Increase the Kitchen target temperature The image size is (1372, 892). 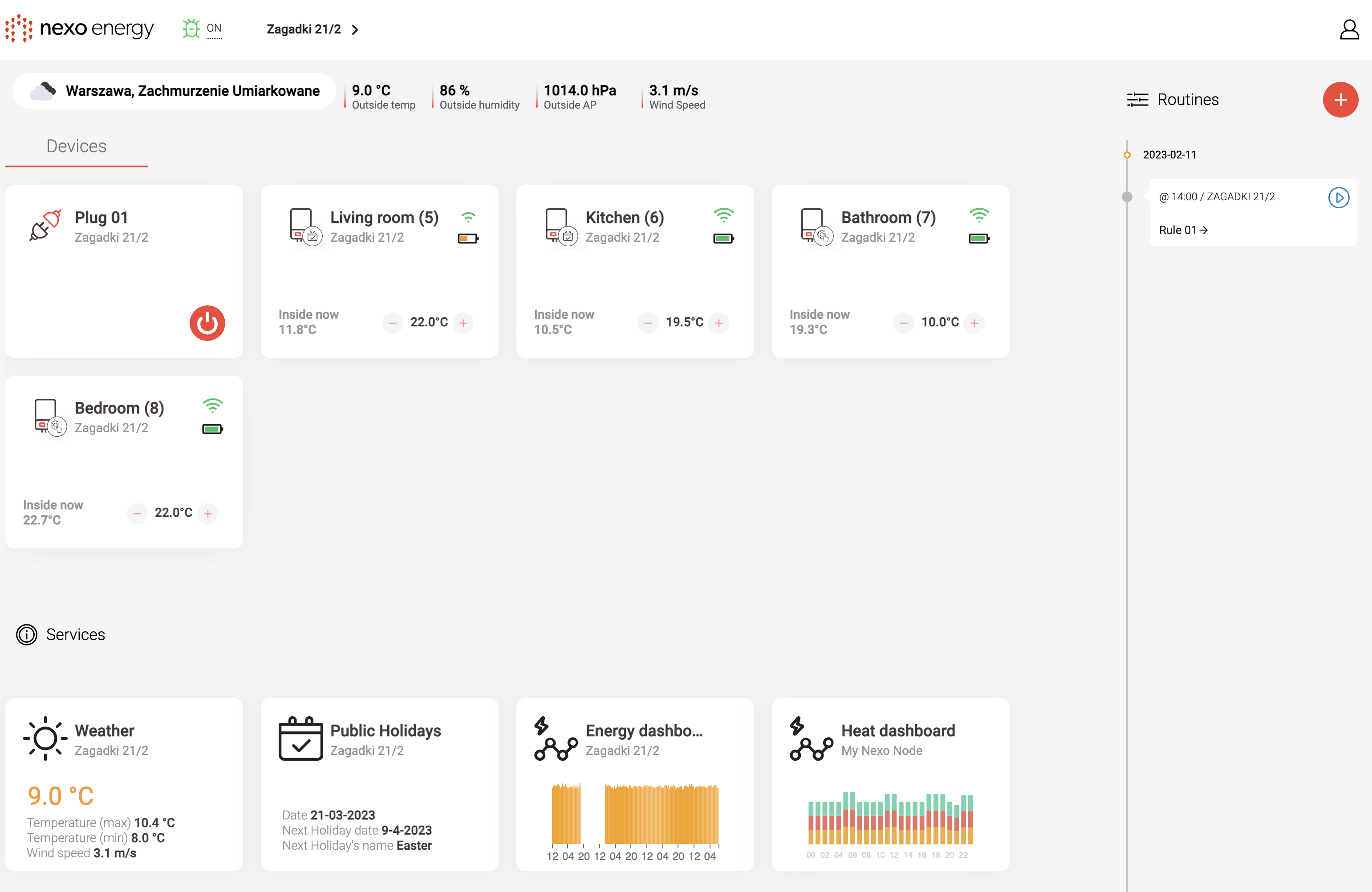[718, 323]
